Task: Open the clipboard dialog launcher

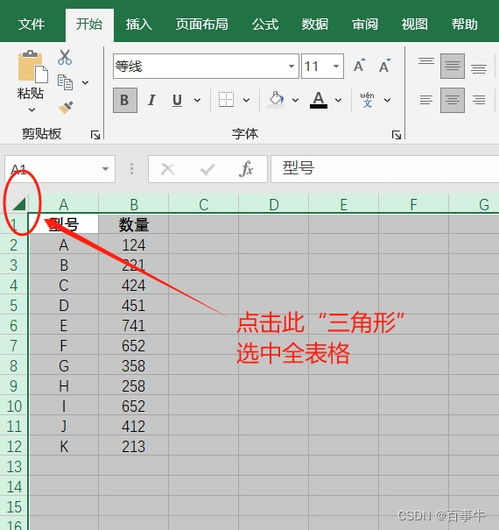Action: click(95, 135)
